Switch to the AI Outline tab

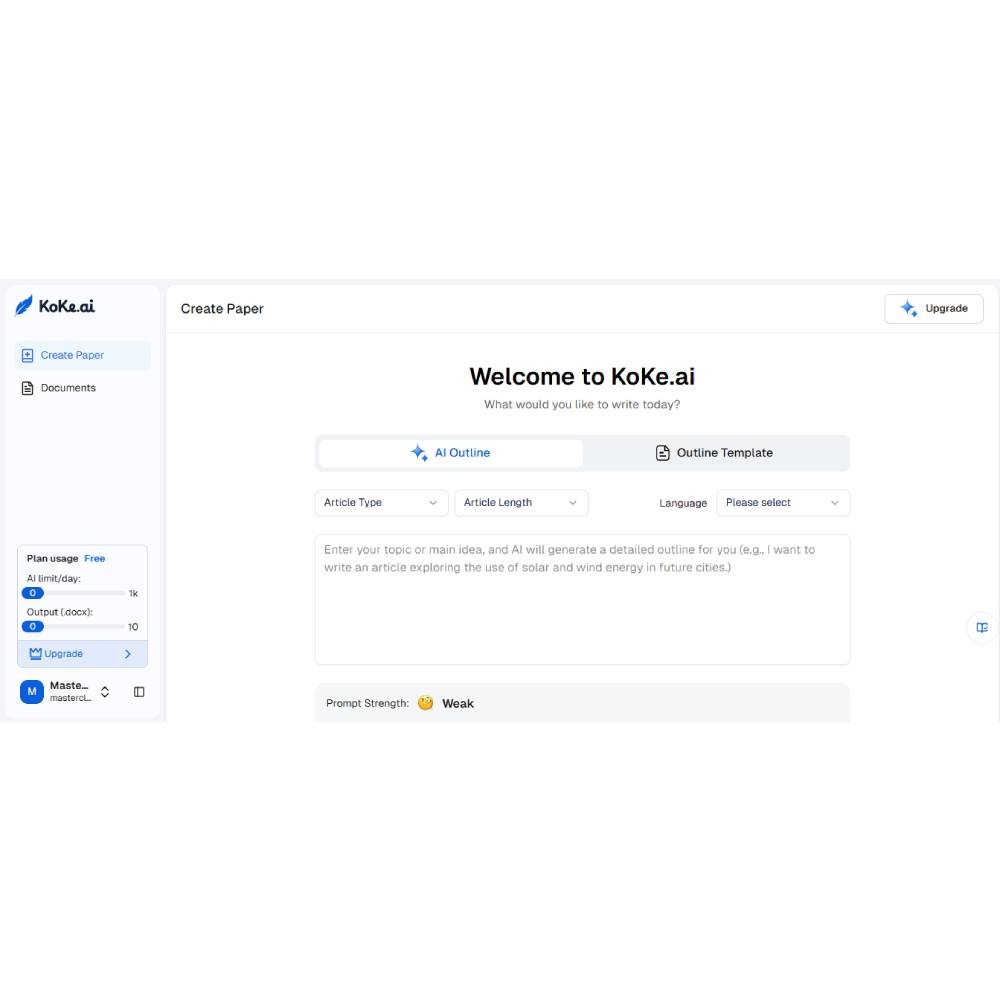pyautogui.click(x=451, y=453)
